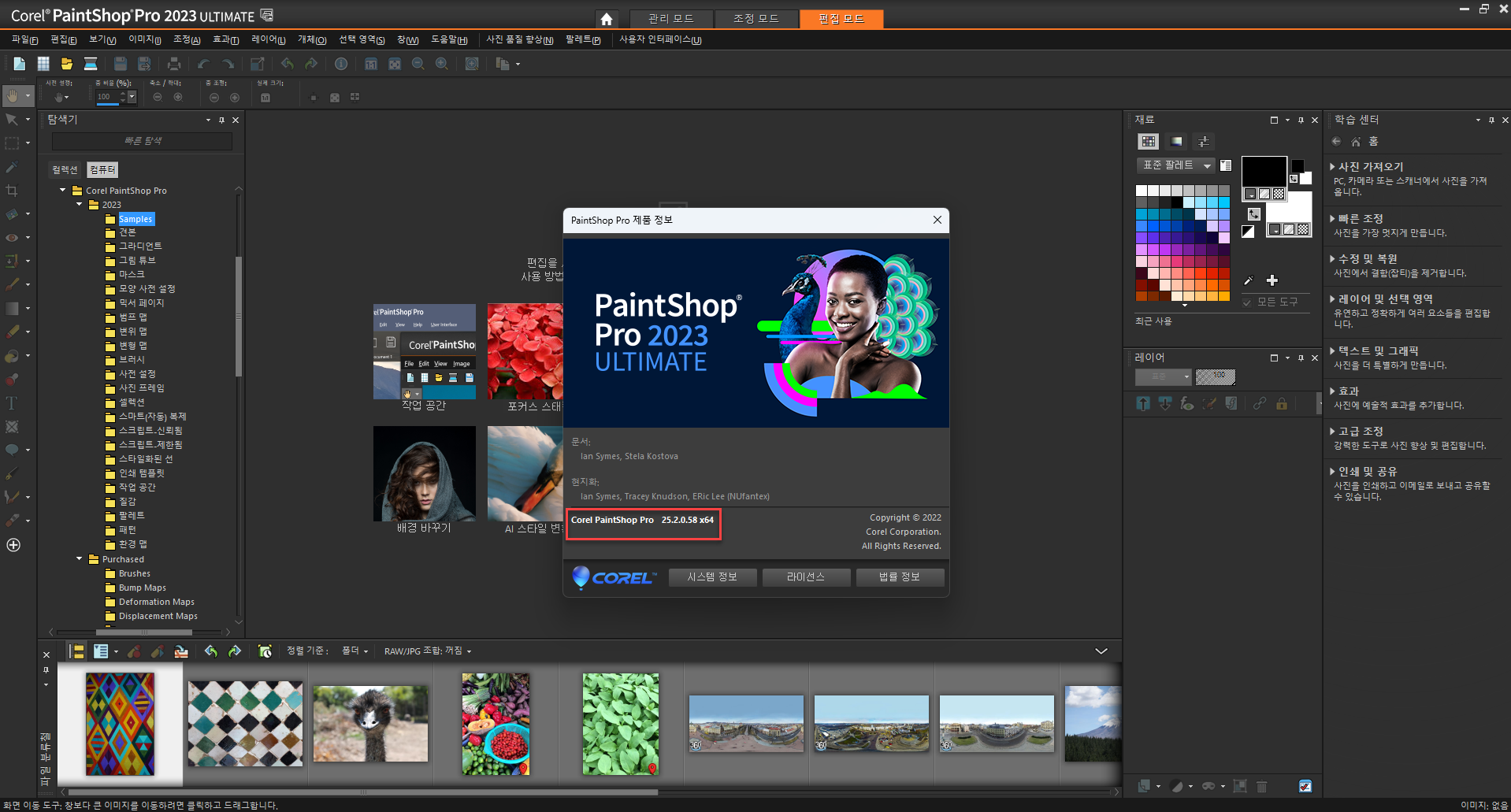Toggle the Navigation panel display icon in organizer toolbar
The width and height of the screenshot is (1511, 812).
pos(77,651)
